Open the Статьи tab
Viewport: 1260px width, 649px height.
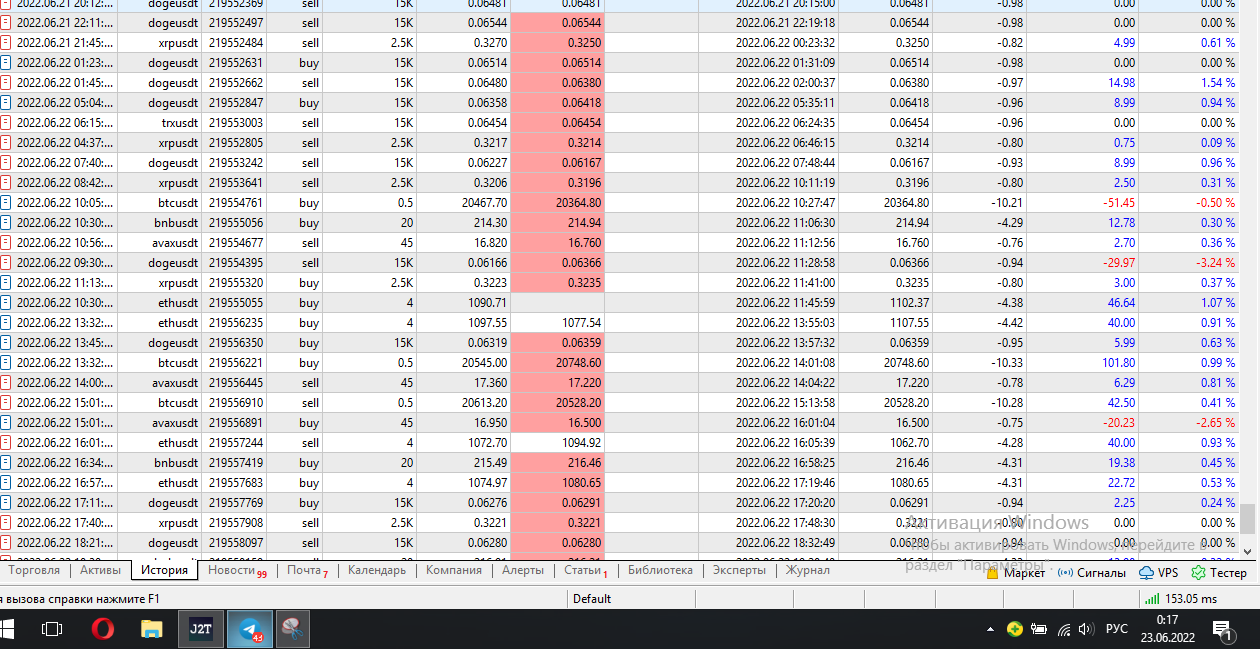pyautogui.click(x=585, y=570)
